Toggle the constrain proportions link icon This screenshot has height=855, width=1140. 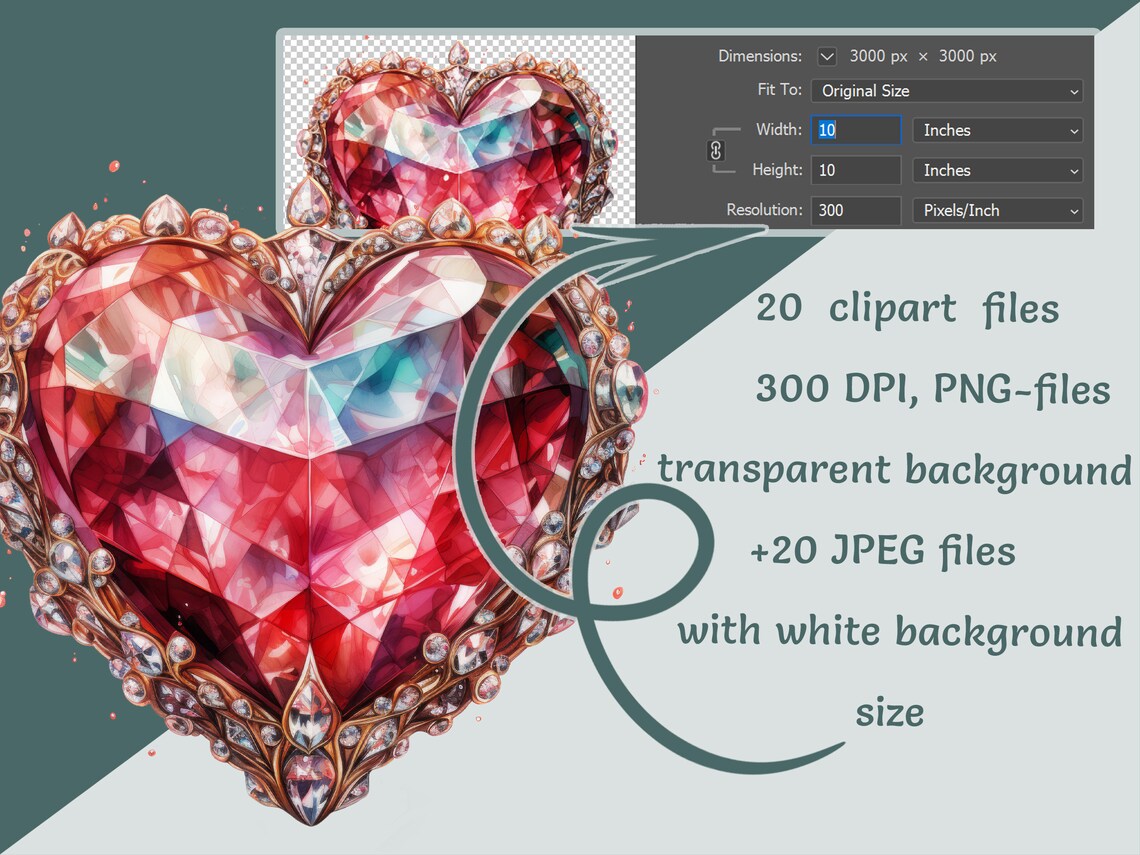pyautogui.click(x=716, y=150)
